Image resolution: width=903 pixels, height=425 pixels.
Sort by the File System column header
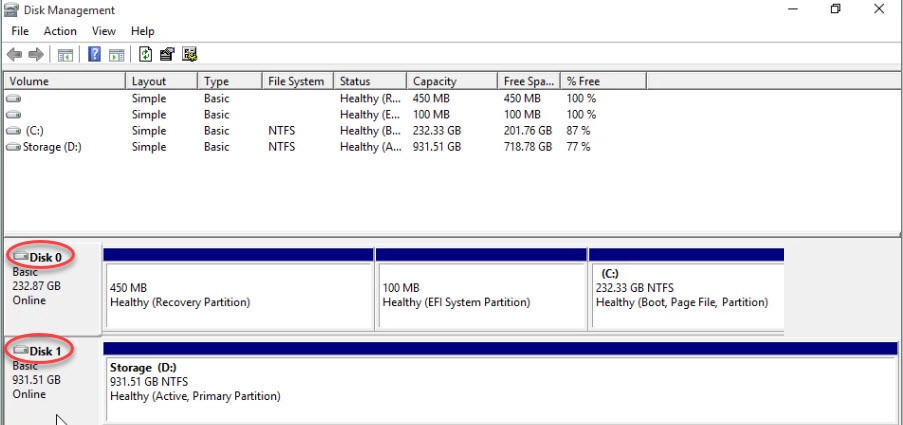tap(296, 81)
